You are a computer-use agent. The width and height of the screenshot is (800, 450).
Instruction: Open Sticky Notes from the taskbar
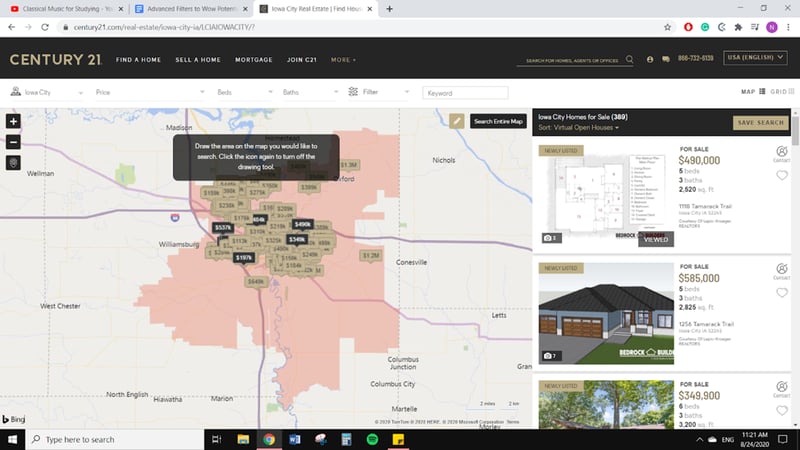(398, 439)
